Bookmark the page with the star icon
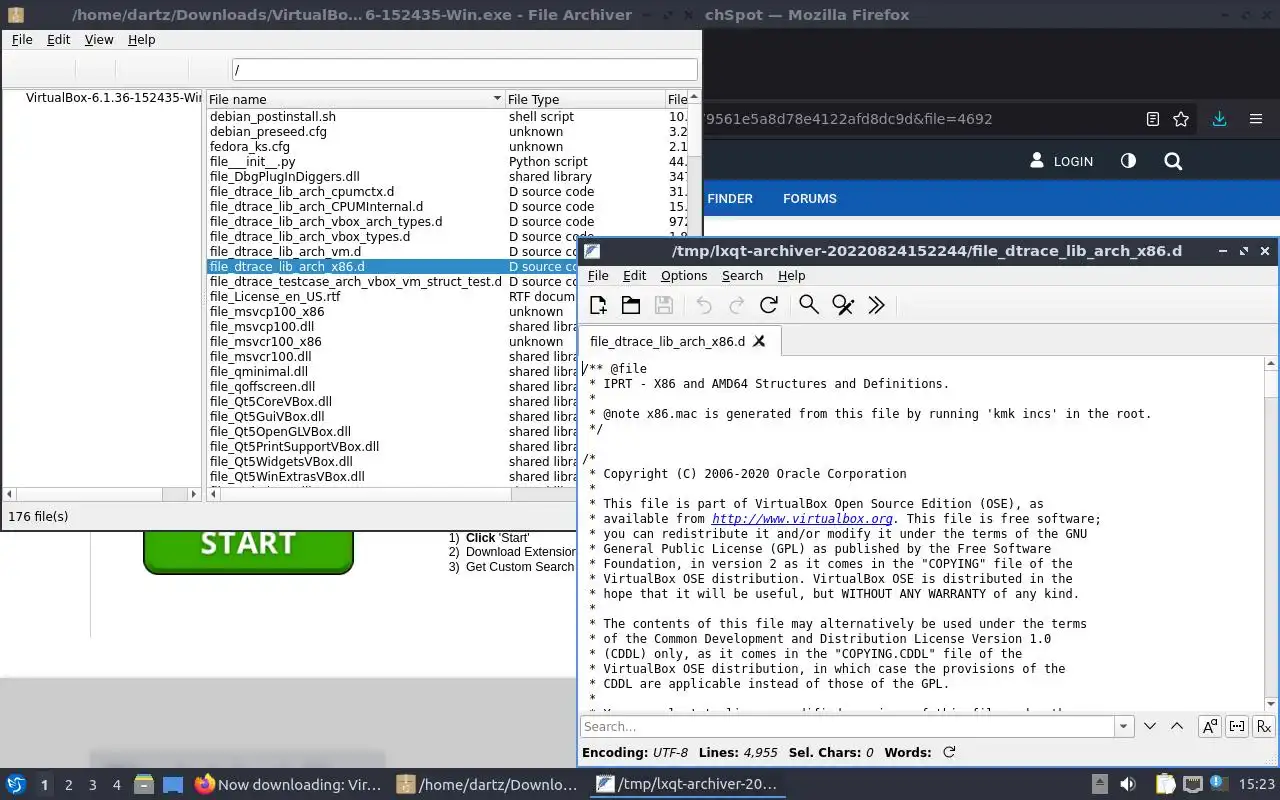The height and width of the screenshot is (800, 1280). [x=1181, y=119]
